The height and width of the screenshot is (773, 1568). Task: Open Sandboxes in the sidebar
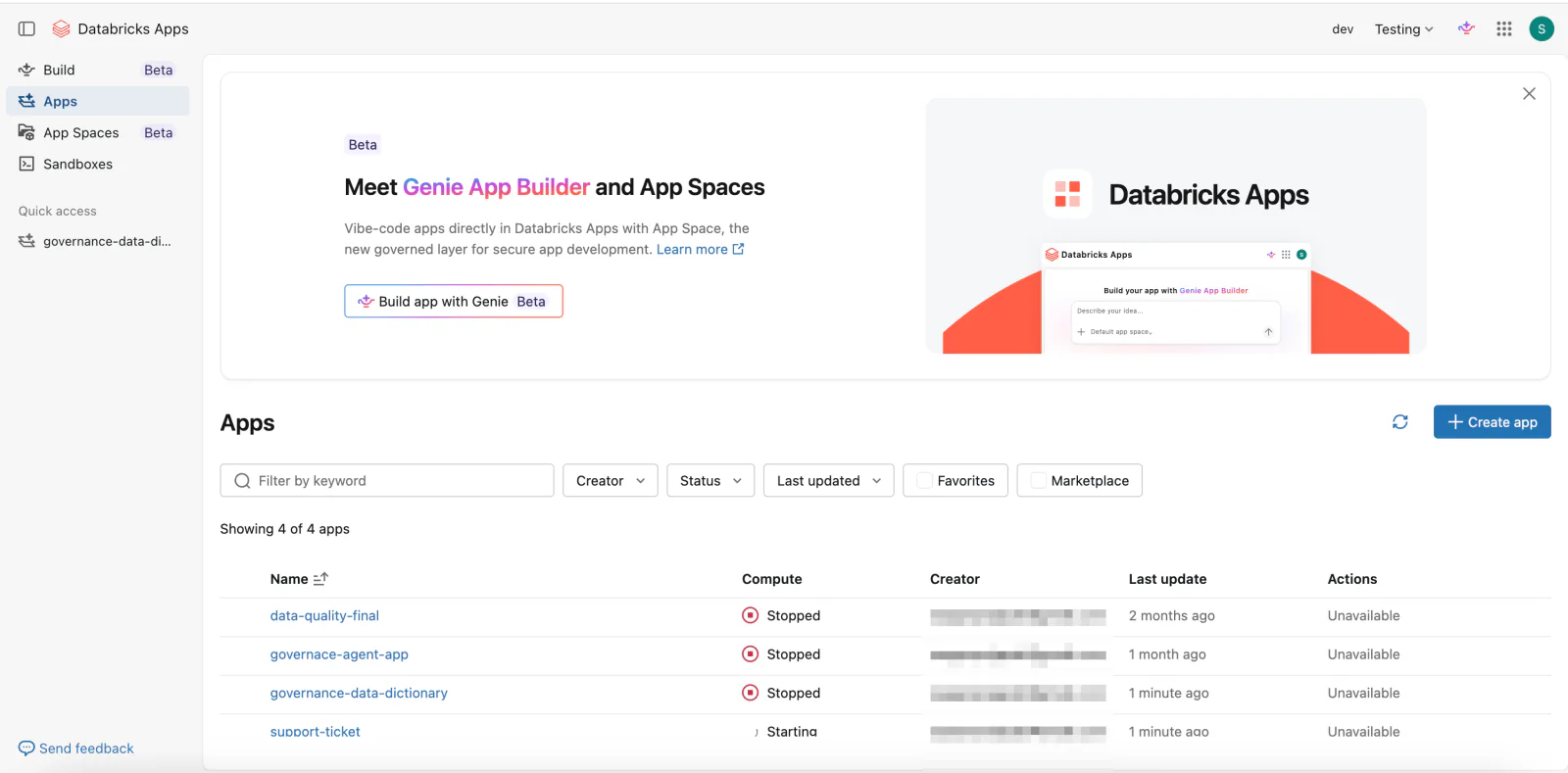tap(98, 164)
